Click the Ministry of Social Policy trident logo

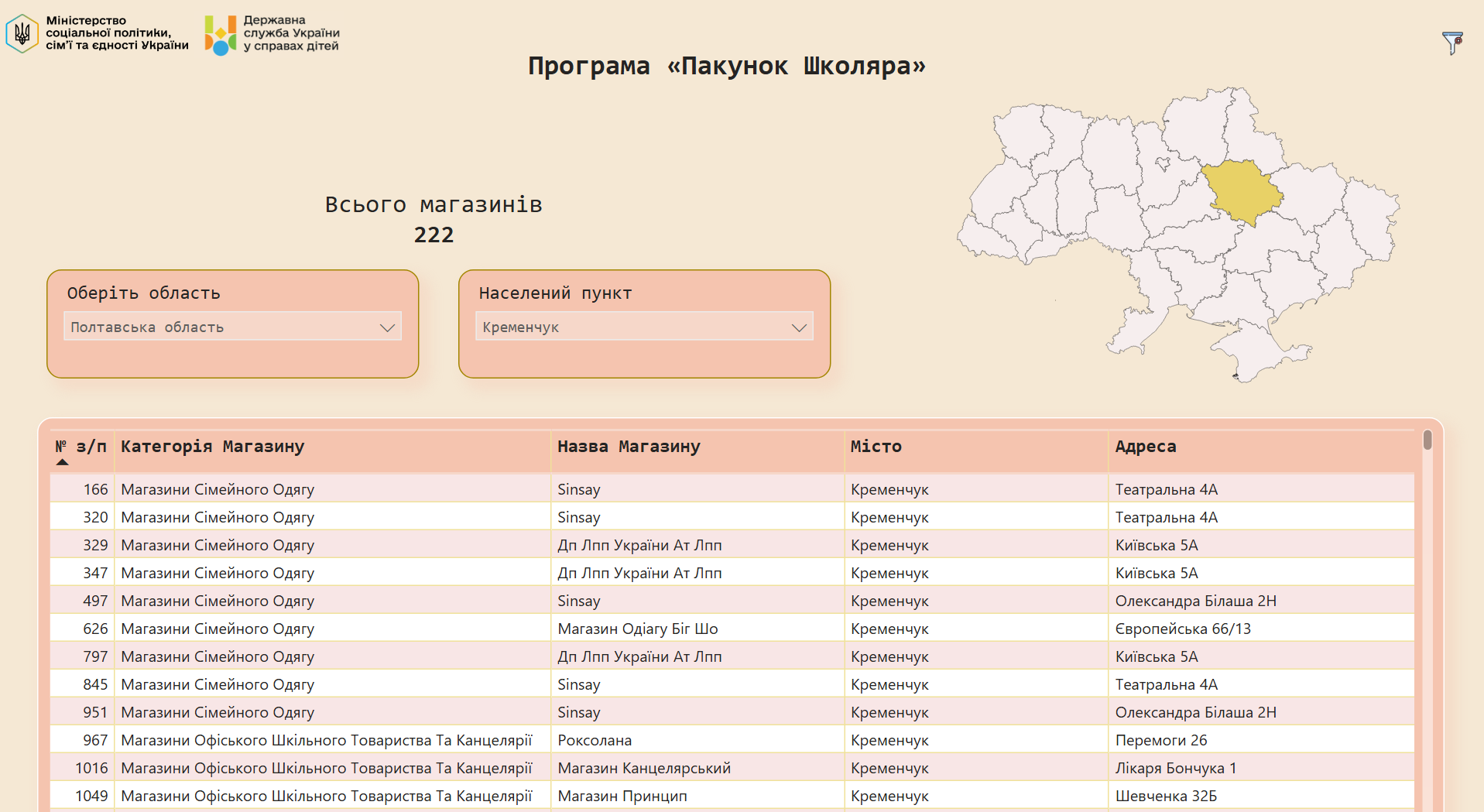pyautogui.click(x=22, y=33)
